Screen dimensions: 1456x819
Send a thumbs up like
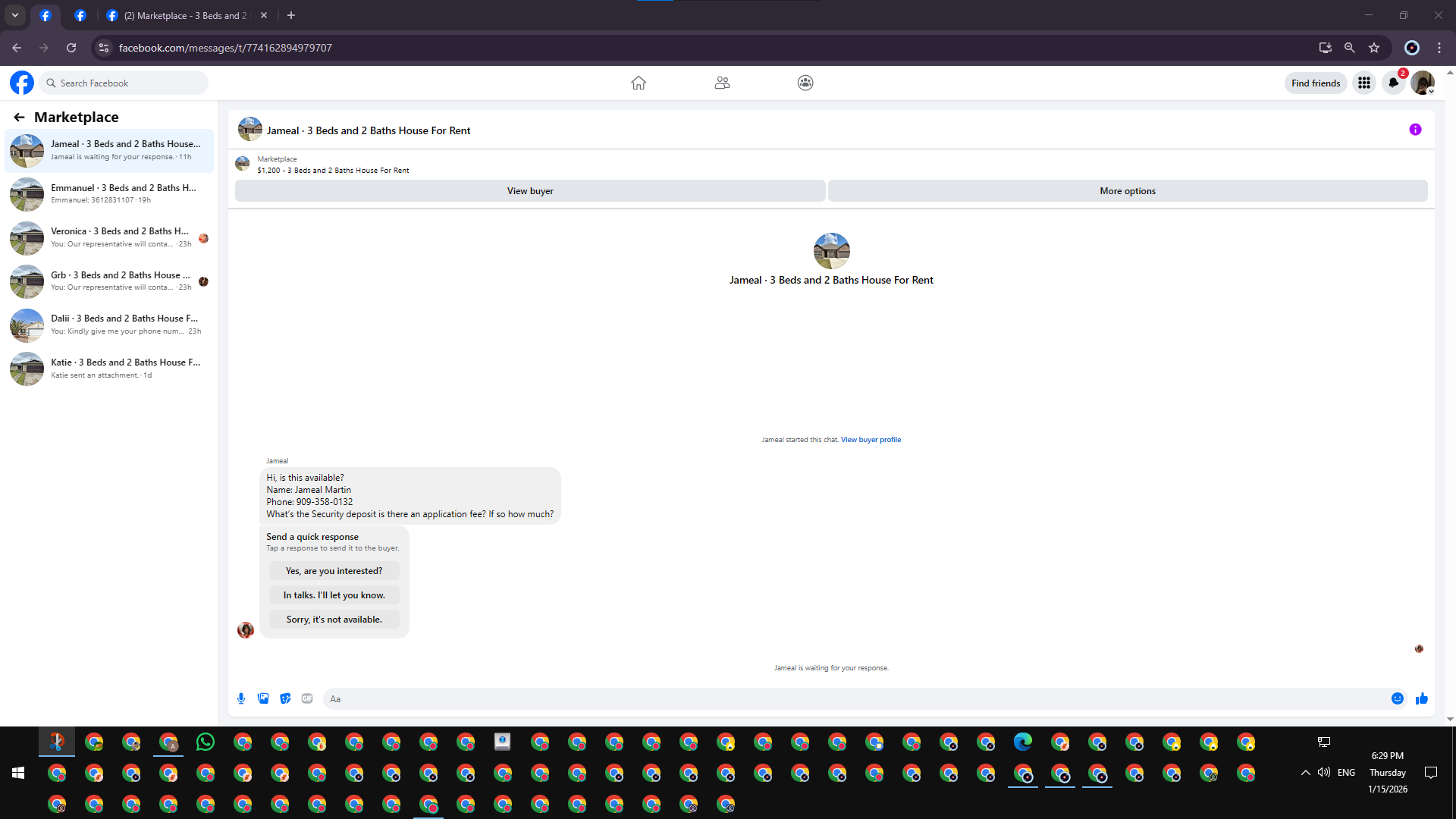pos(1422,698)
